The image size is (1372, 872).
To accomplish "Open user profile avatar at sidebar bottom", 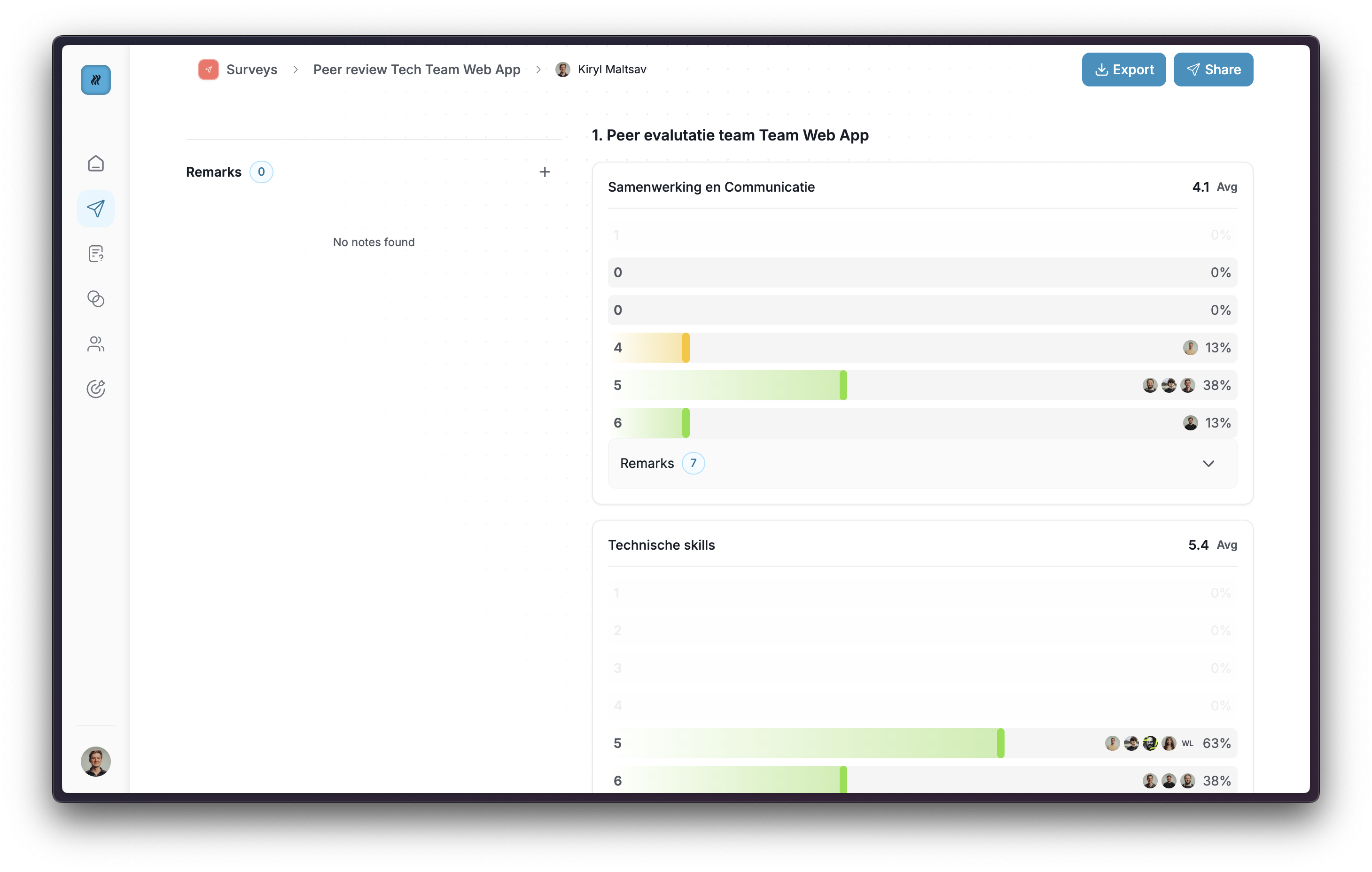I will click(96, 761).
